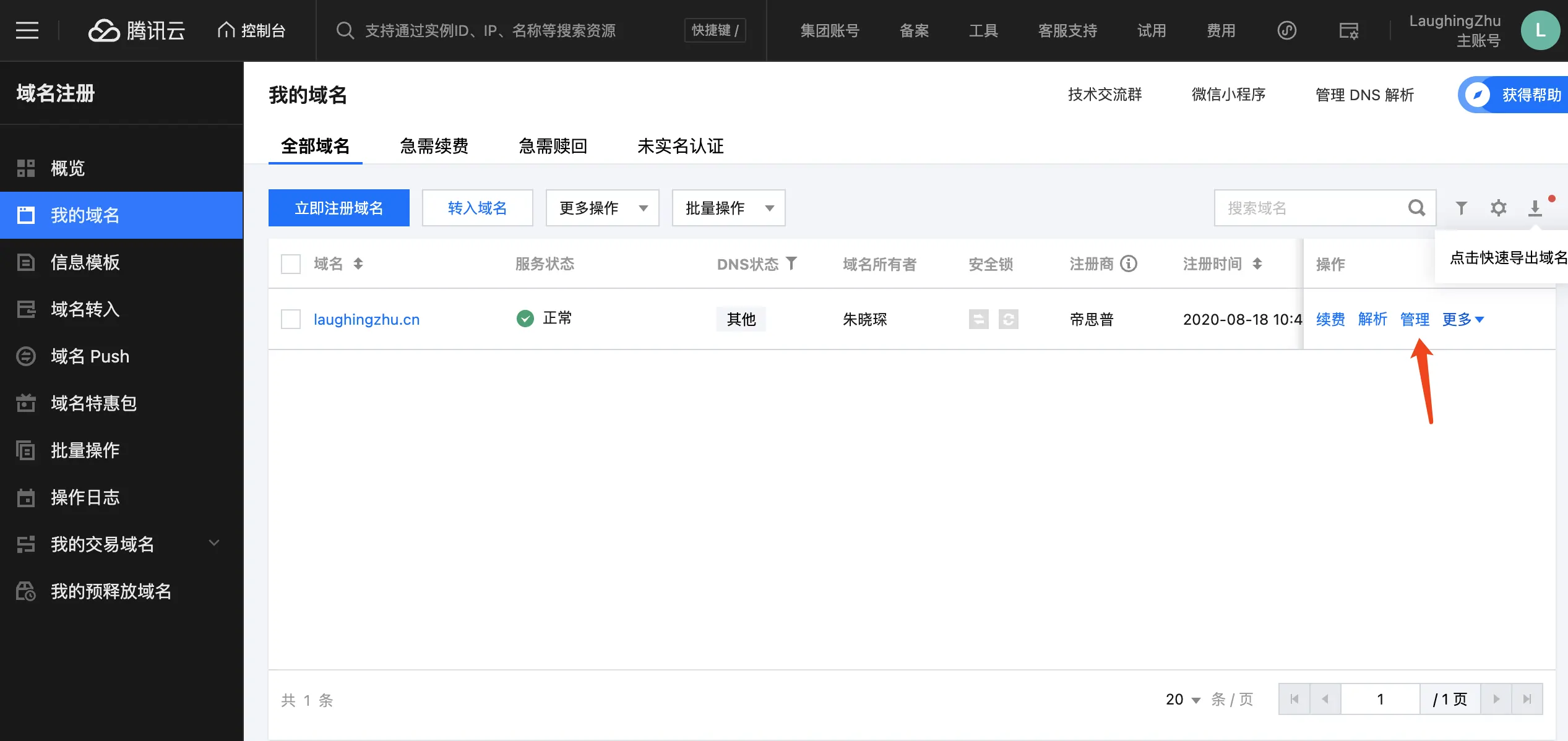Check the checkbox for laughingzhu.cn
The image size is (1568, 741).
click(290, 319)
